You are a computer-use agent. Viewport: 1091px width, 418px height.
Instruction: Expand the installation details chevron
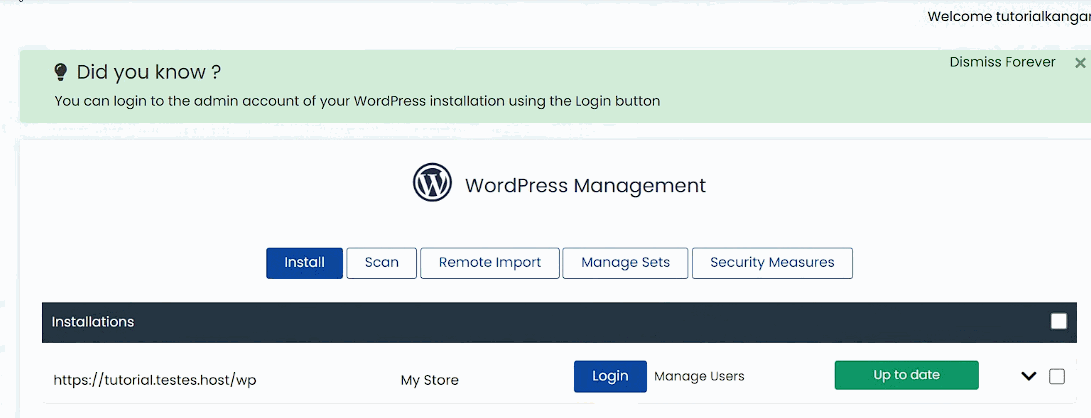(x=1028, y=377)
